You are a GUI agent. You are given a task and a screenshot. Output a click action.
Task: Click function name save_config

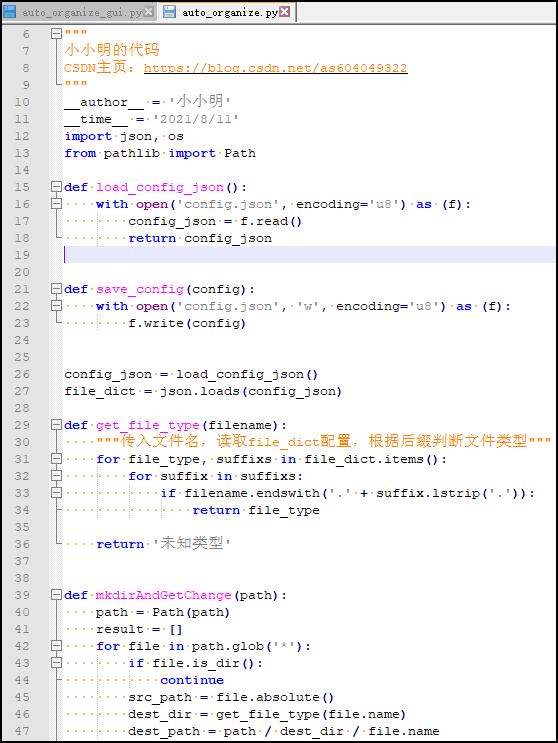(x=140, y=290)
